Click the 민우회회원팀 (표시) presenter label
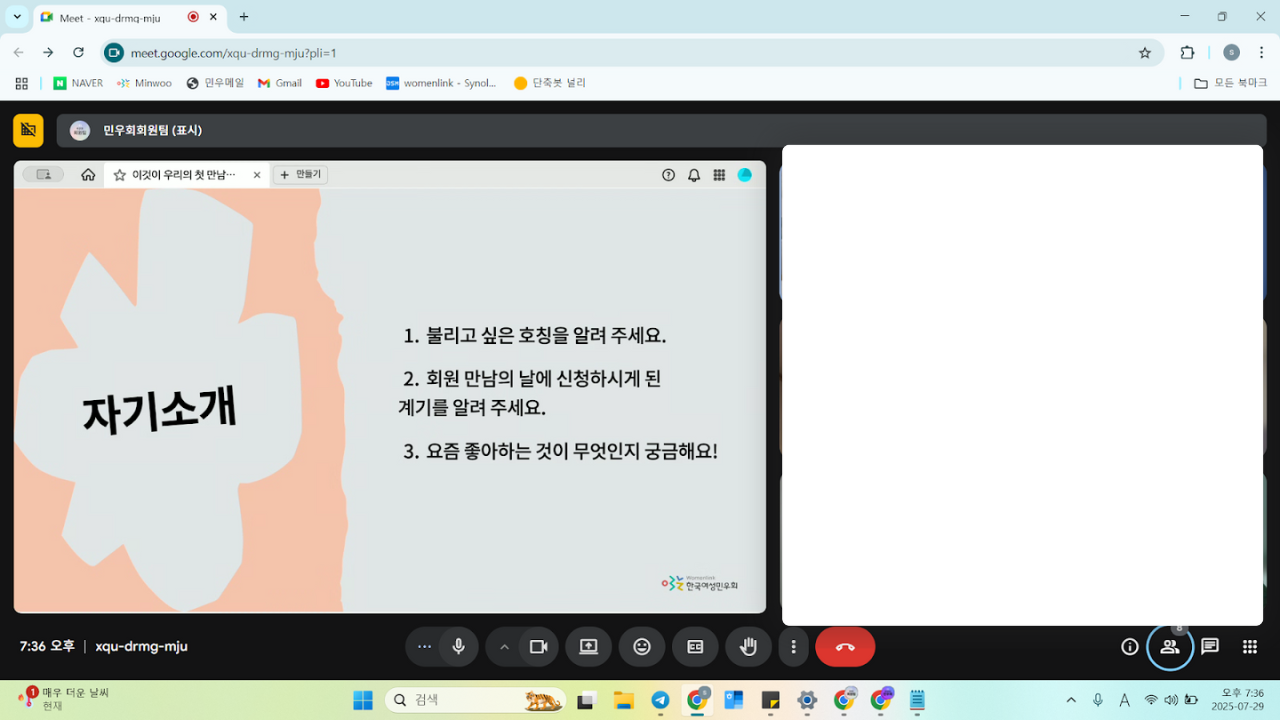 [x=153, y=131]
